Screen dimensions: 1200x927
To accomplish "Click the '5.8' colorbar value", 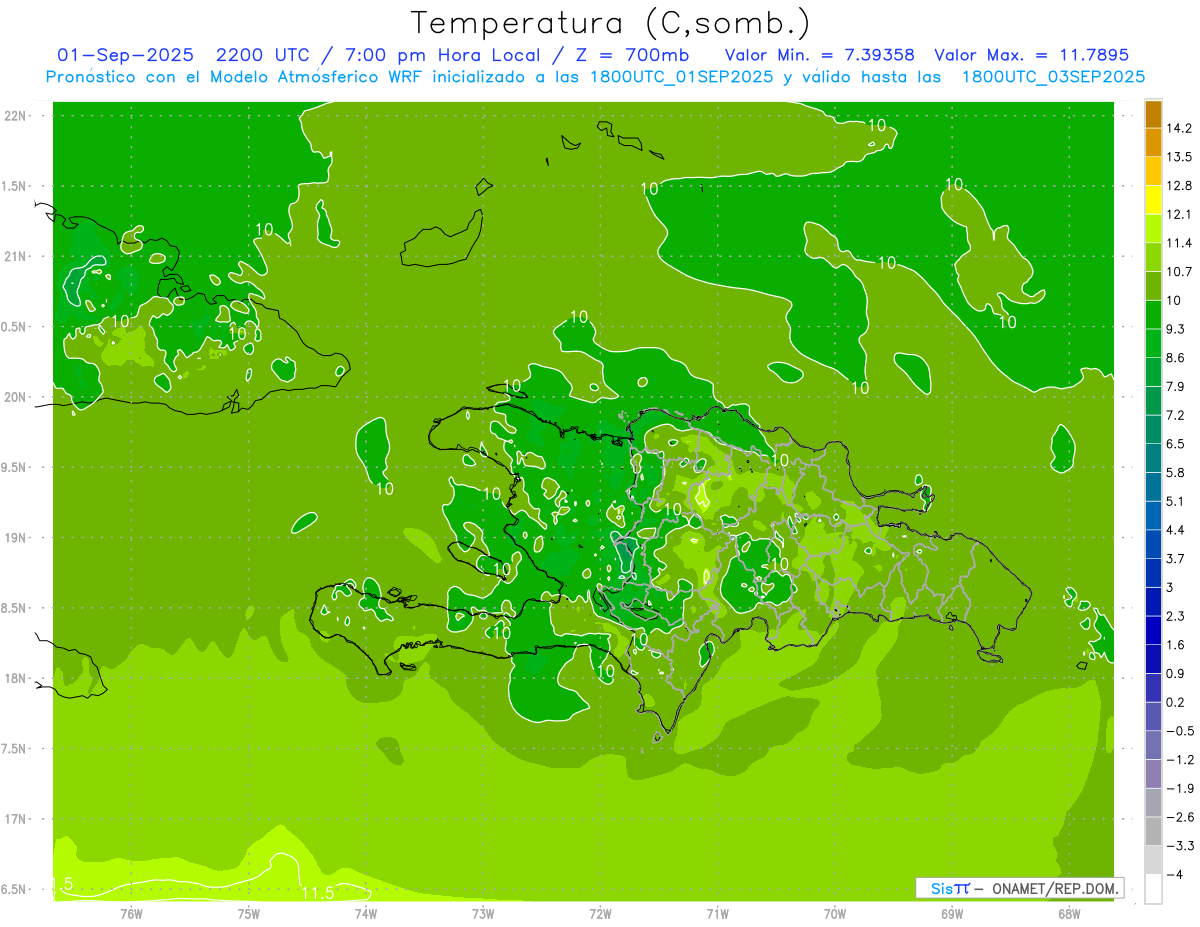I will tap(1176, 472).
